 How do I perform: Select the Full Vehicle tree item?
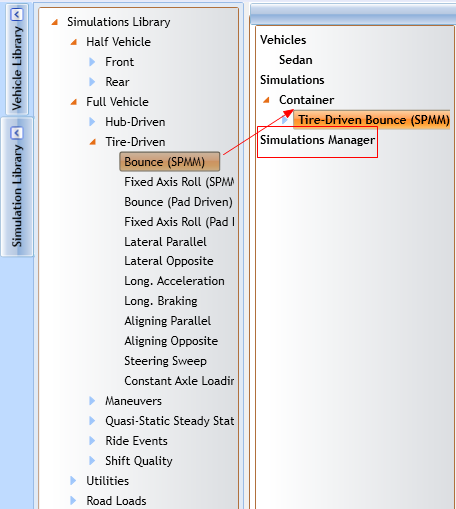117,102
